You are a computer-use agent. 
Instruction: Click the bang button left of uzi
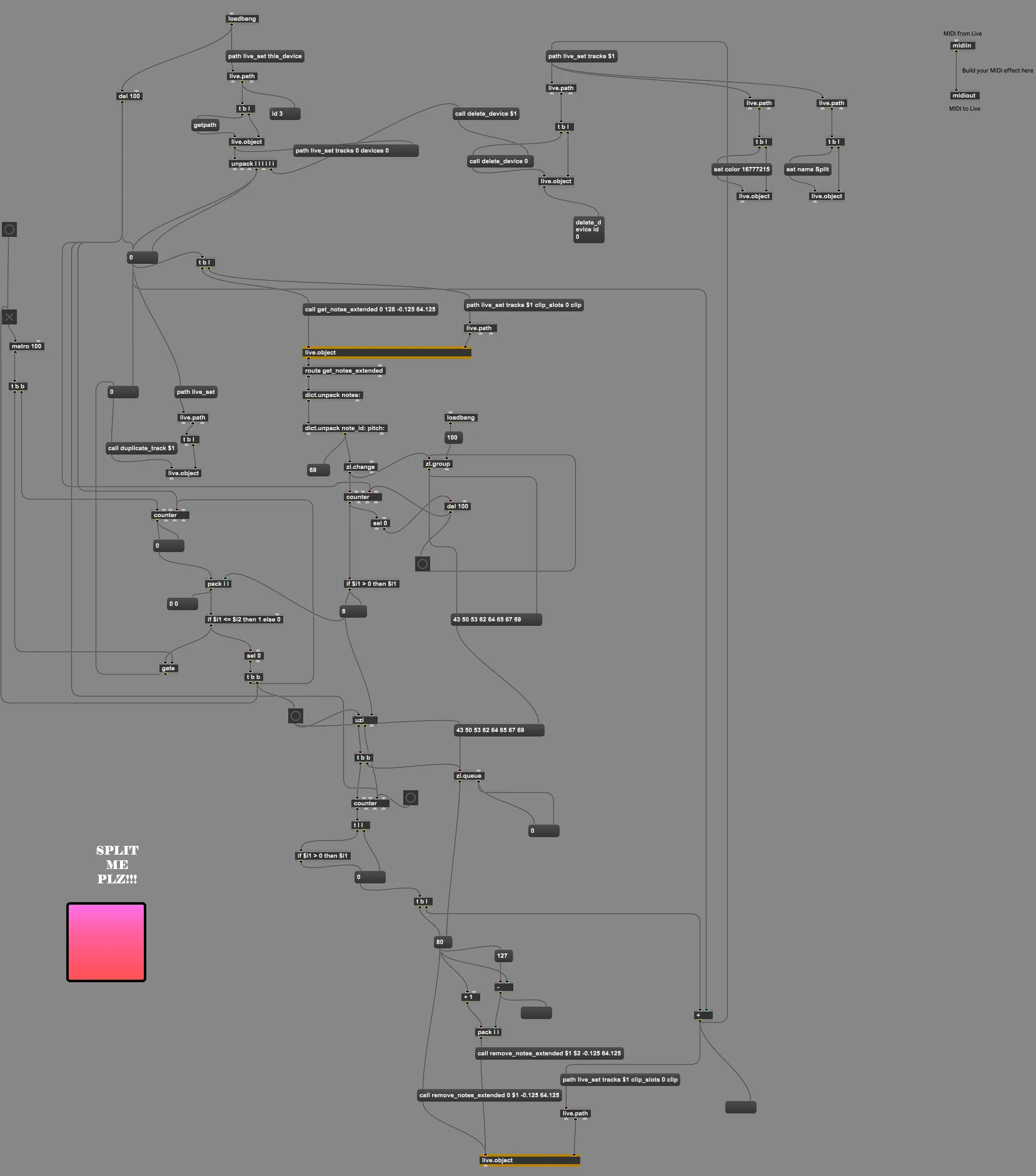[296, 716]
